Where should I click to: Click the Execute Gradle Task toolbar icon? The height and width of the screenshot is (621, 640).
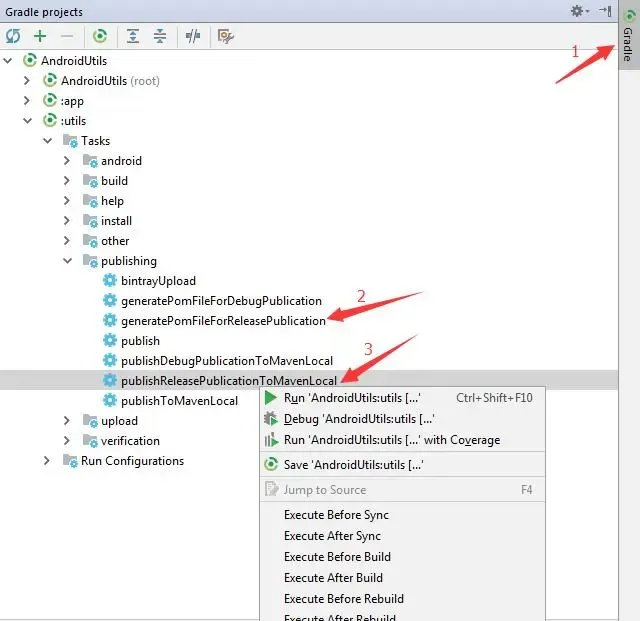100,36
